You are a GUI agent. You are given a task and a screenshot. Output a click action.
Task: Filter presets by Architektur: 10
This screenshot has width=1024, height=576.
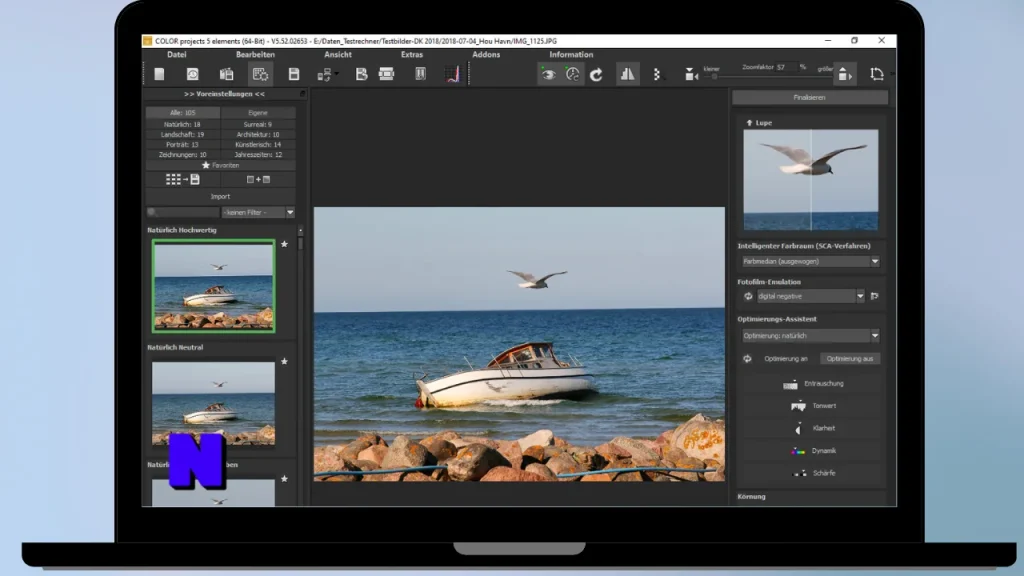258,135
